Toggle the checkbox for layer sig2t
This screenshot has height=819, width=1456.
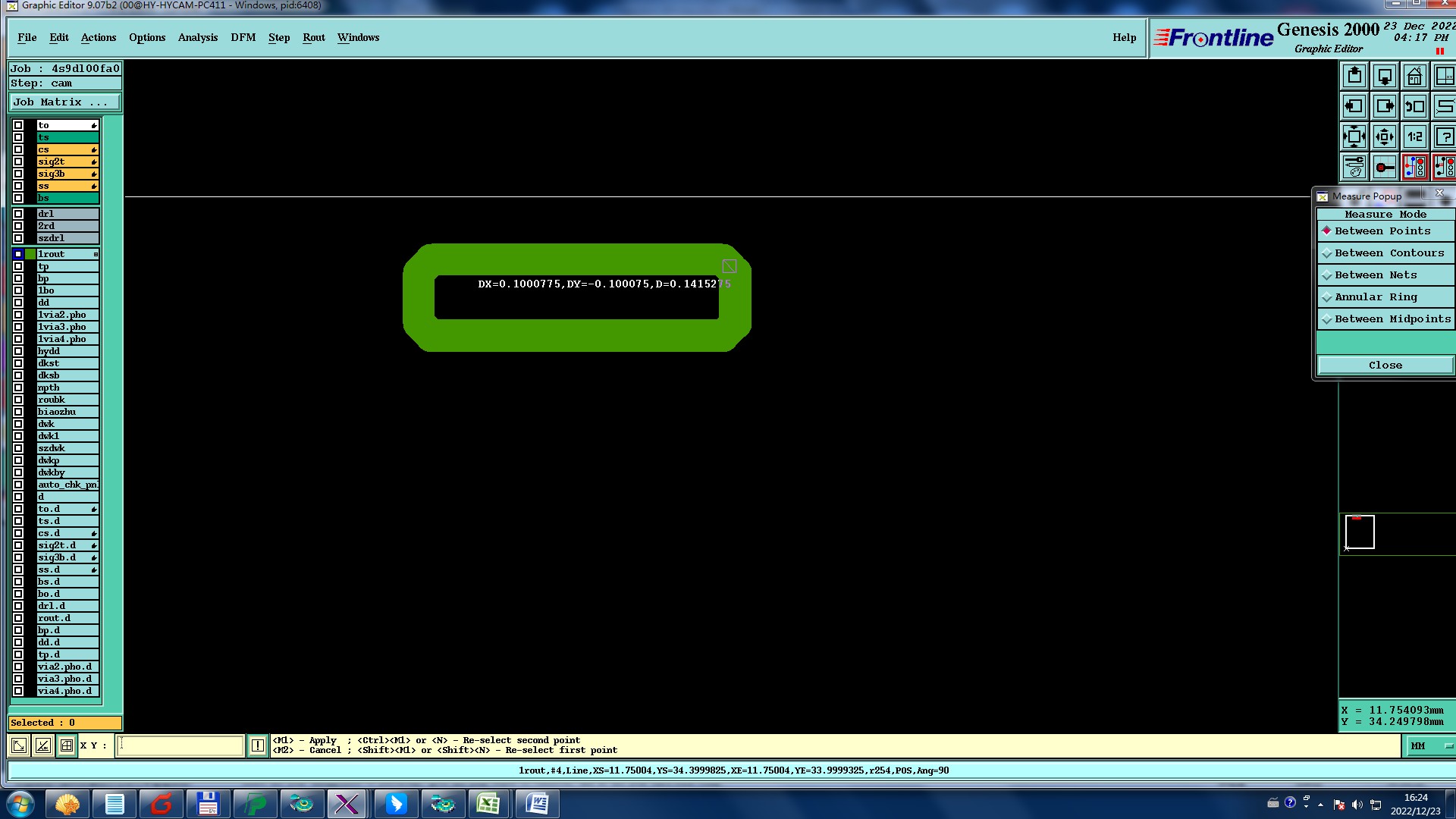[18, 162]
